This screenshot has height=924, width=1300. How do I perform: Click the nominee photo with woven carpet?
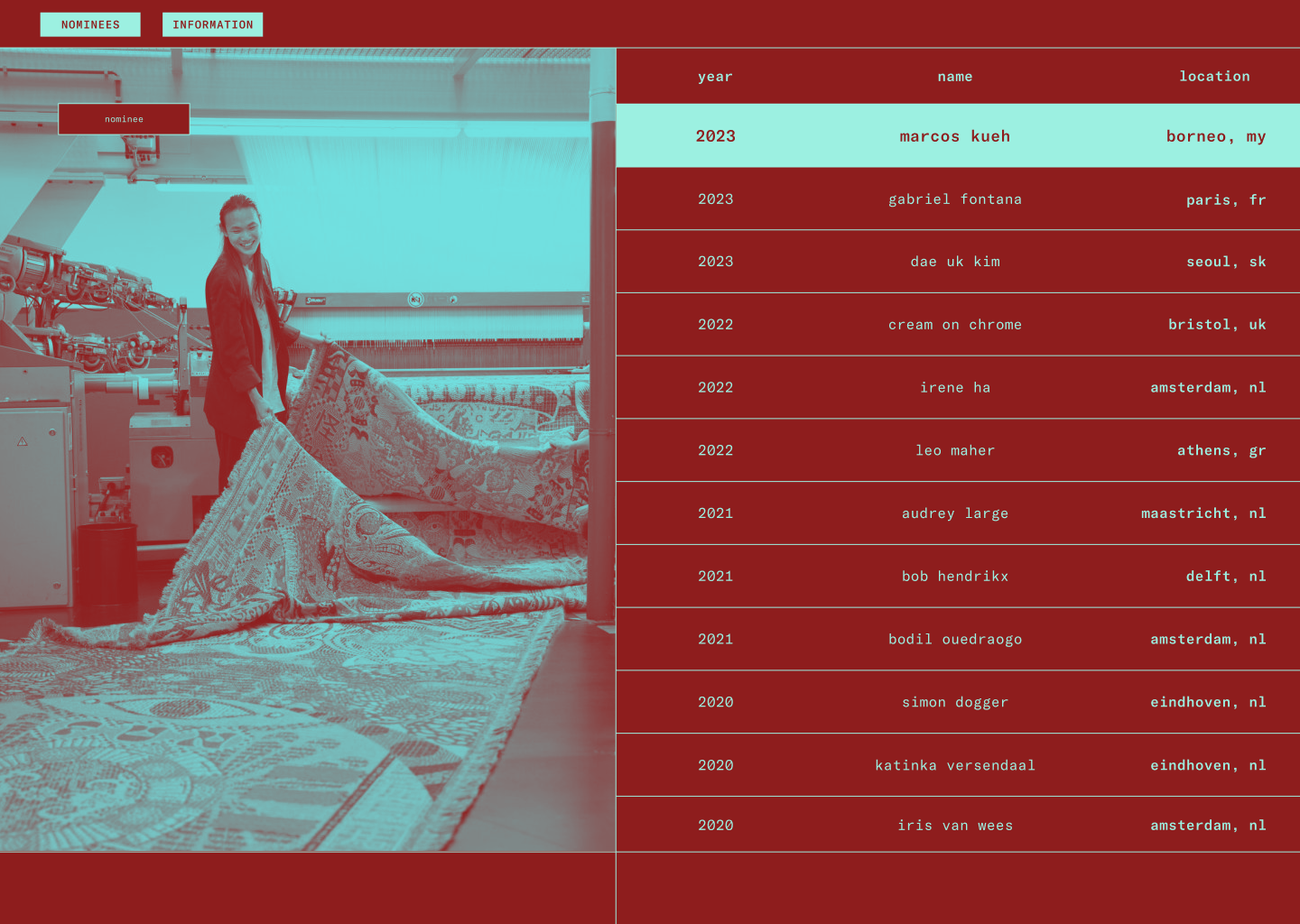coord(308,449)
